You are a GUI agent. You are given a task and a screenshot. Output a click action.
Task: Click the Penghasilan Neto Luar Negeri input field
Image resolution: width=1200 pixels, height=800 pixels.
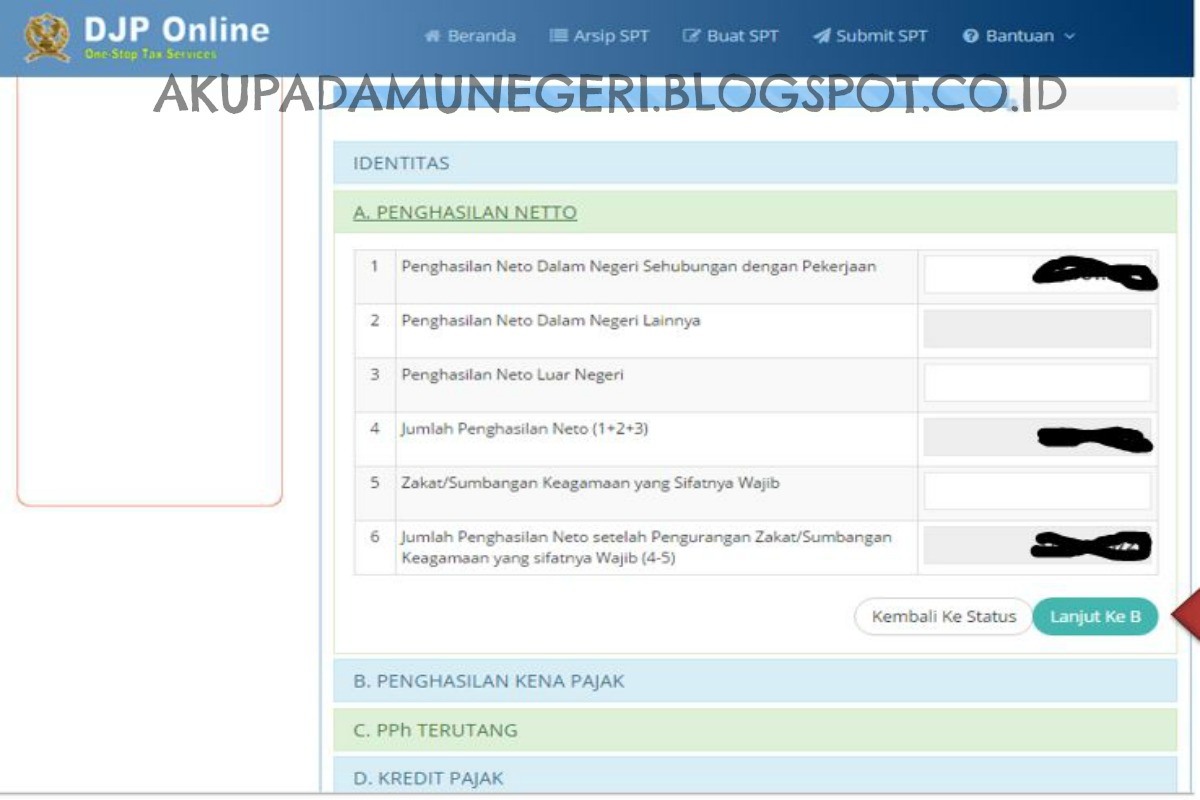pyautogui.click(x=1037, y=382)
